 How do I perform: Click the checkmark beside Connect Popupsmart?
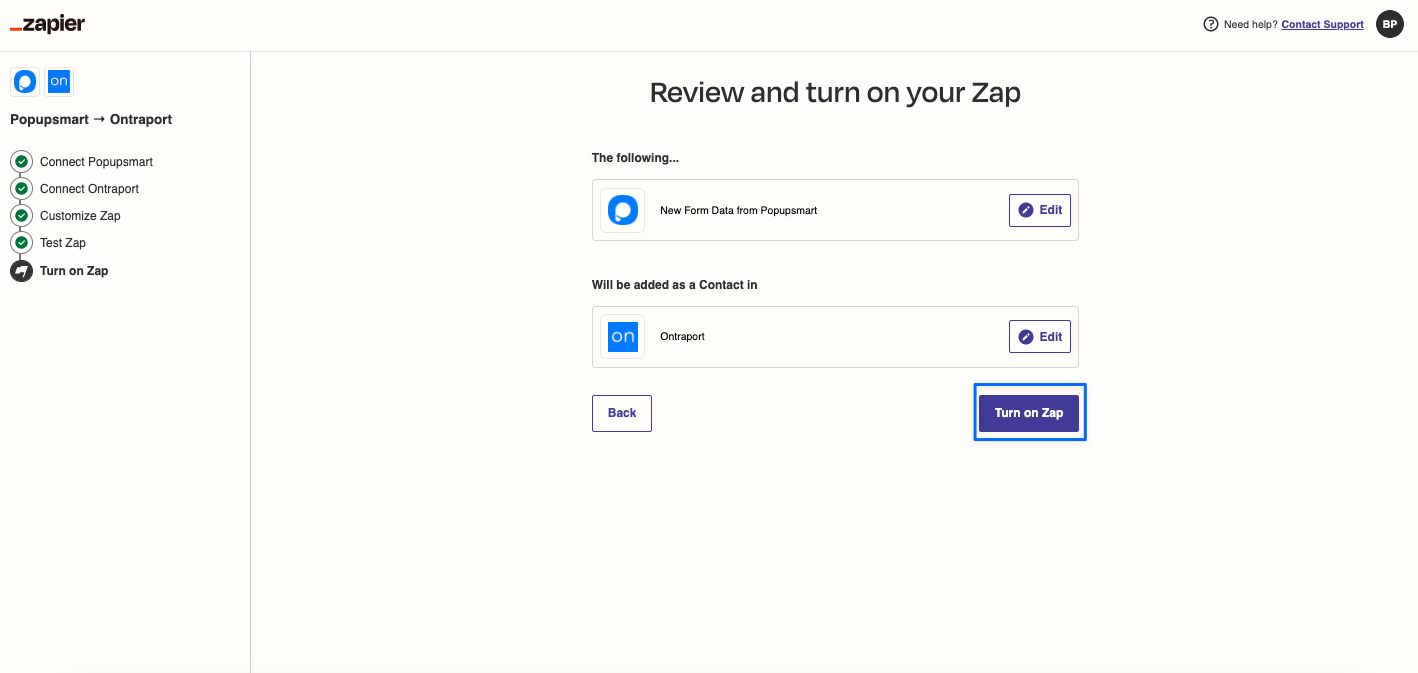coord(21,161)
